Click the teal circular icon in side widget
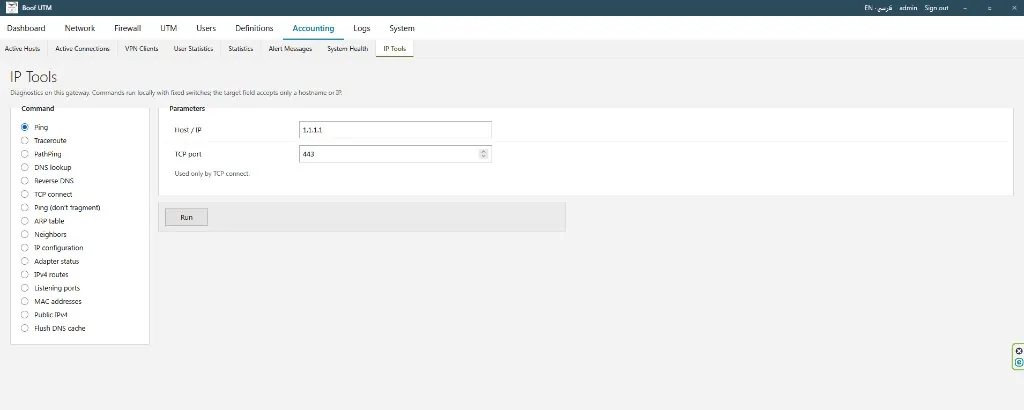Viewport: 1024px width, 410px height. (1019, 362)
